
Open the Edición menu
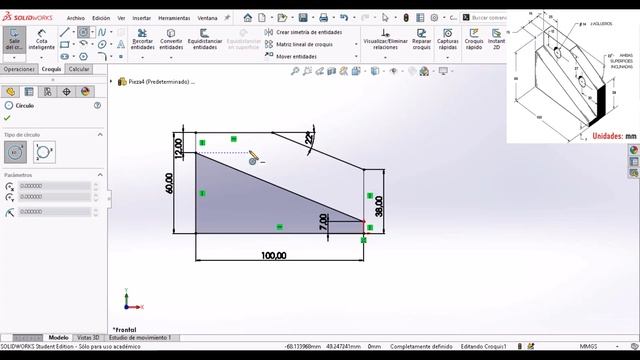(101, 18)
